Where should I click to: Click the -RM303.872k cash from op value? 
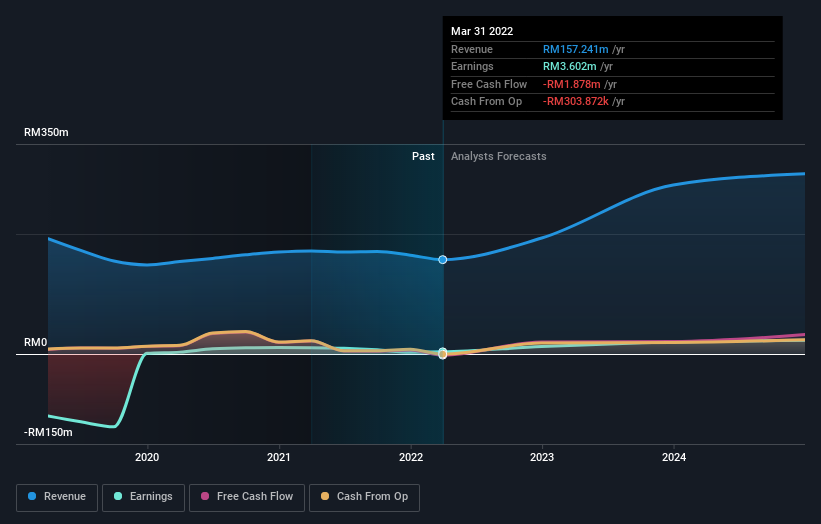(575, 102)
